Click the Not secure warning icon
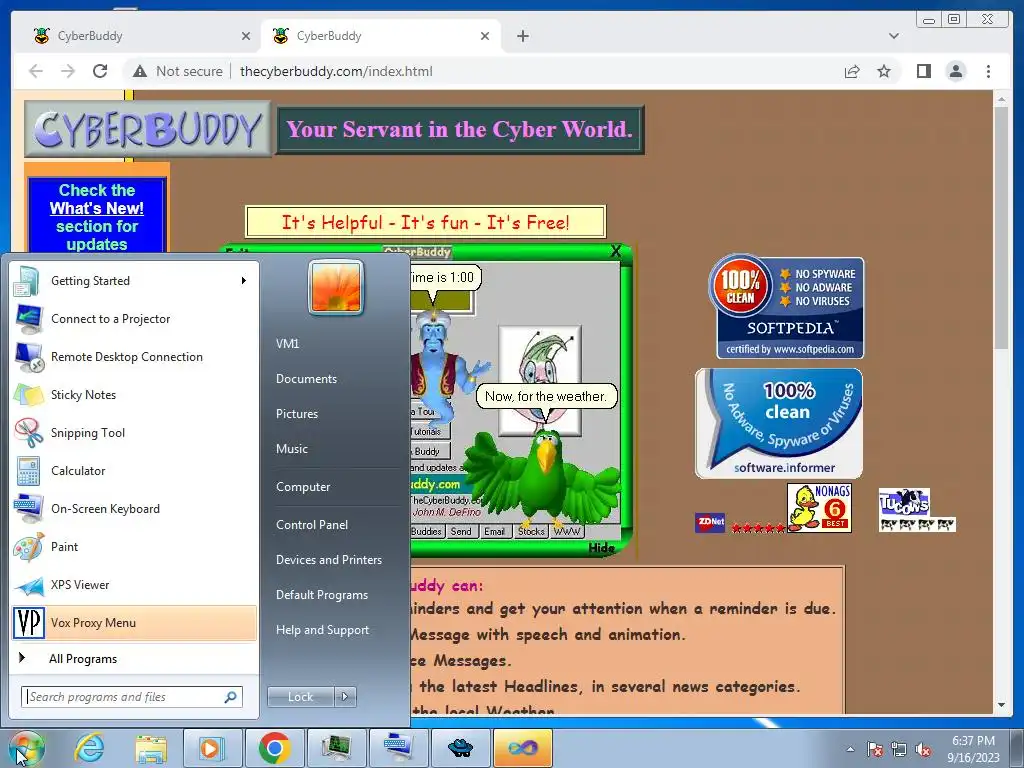The height and width of the screenshot is (768, 1024). point(139,71)
